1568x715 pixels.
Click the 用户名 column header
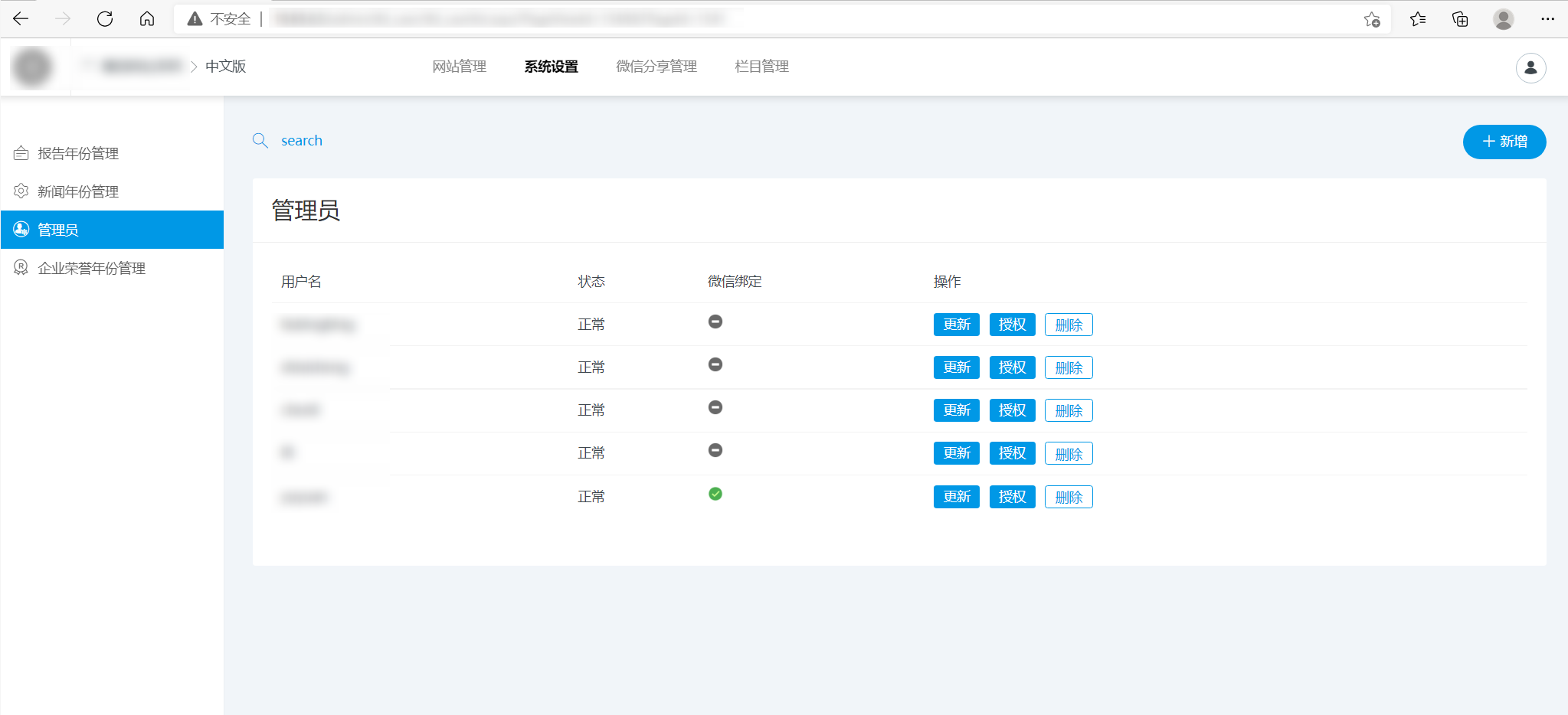301,282
